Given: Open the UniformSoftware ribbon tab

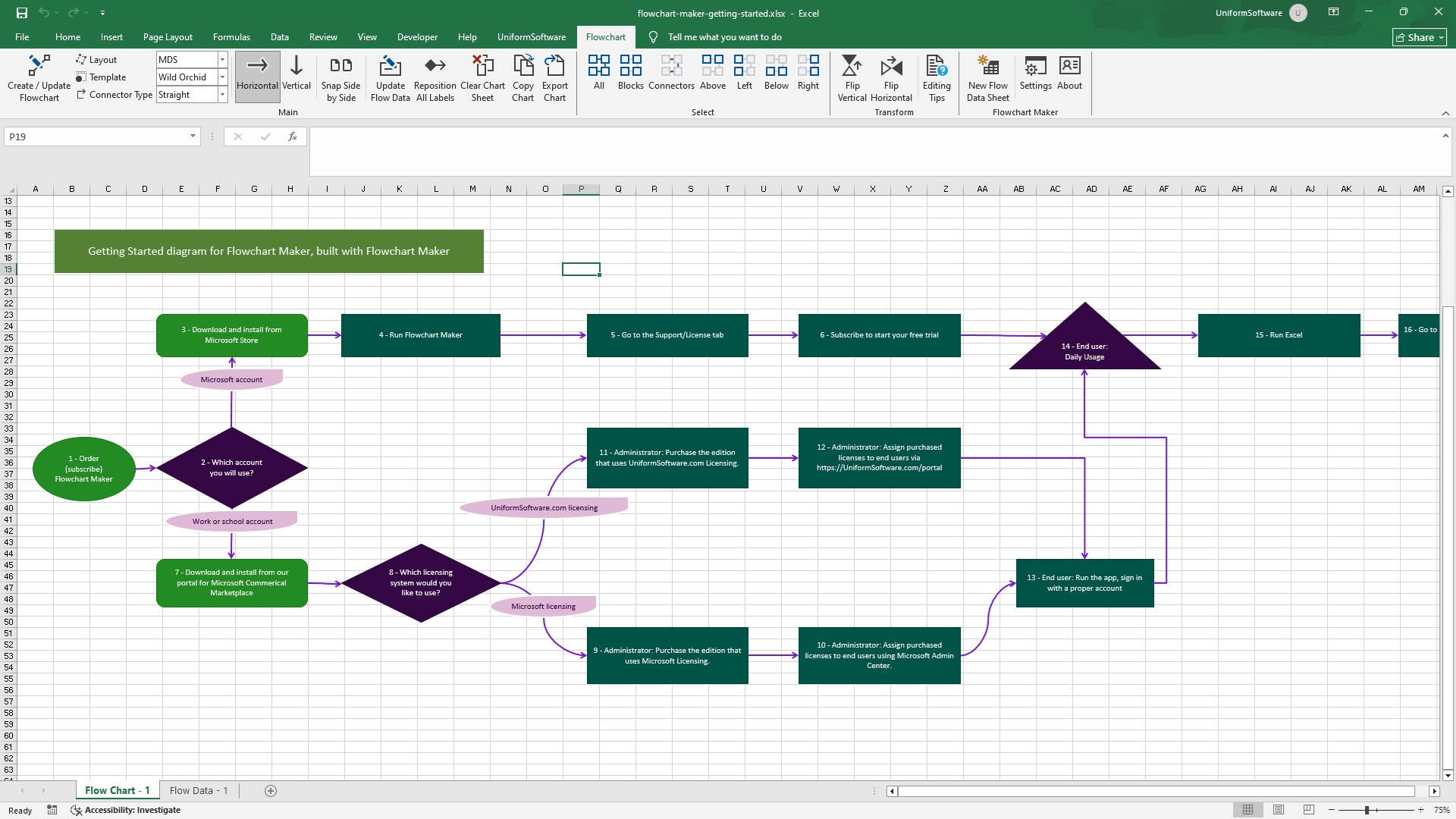Looking at the screenshot, I should (x=532, y=37).
